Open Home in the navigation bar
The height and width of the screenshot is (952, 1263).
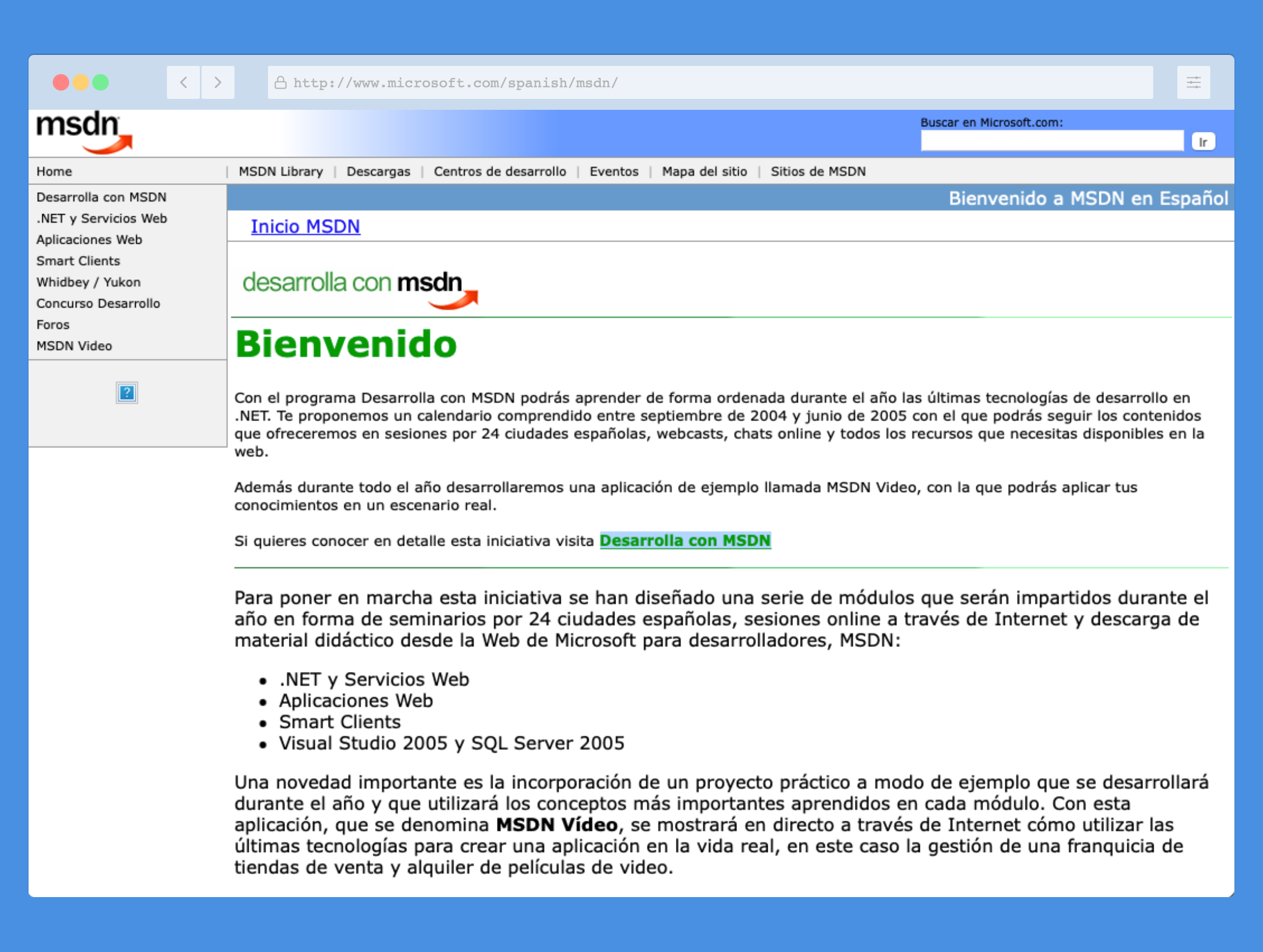[54, 171]
